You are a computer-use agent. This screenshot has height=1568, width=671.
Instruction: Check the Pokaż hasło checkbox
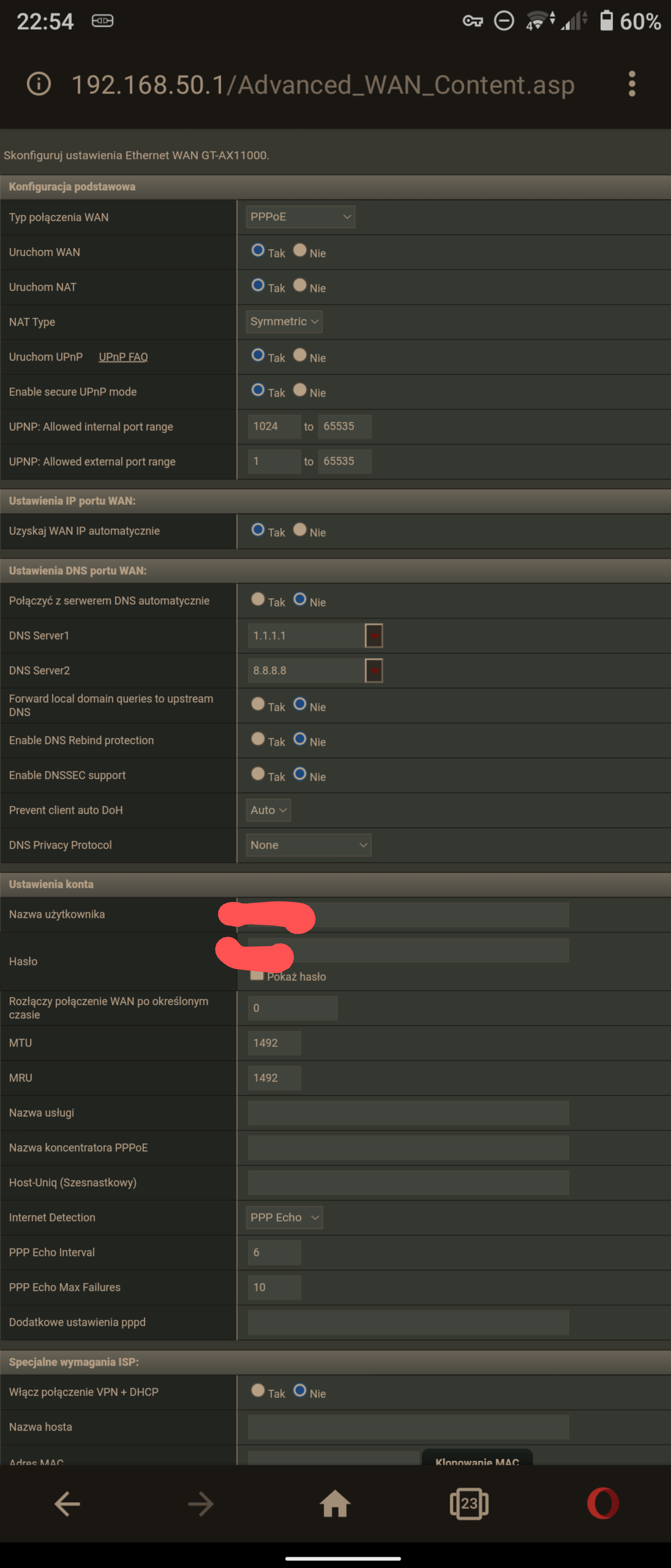pyautogui.click(x=257, y=975)
